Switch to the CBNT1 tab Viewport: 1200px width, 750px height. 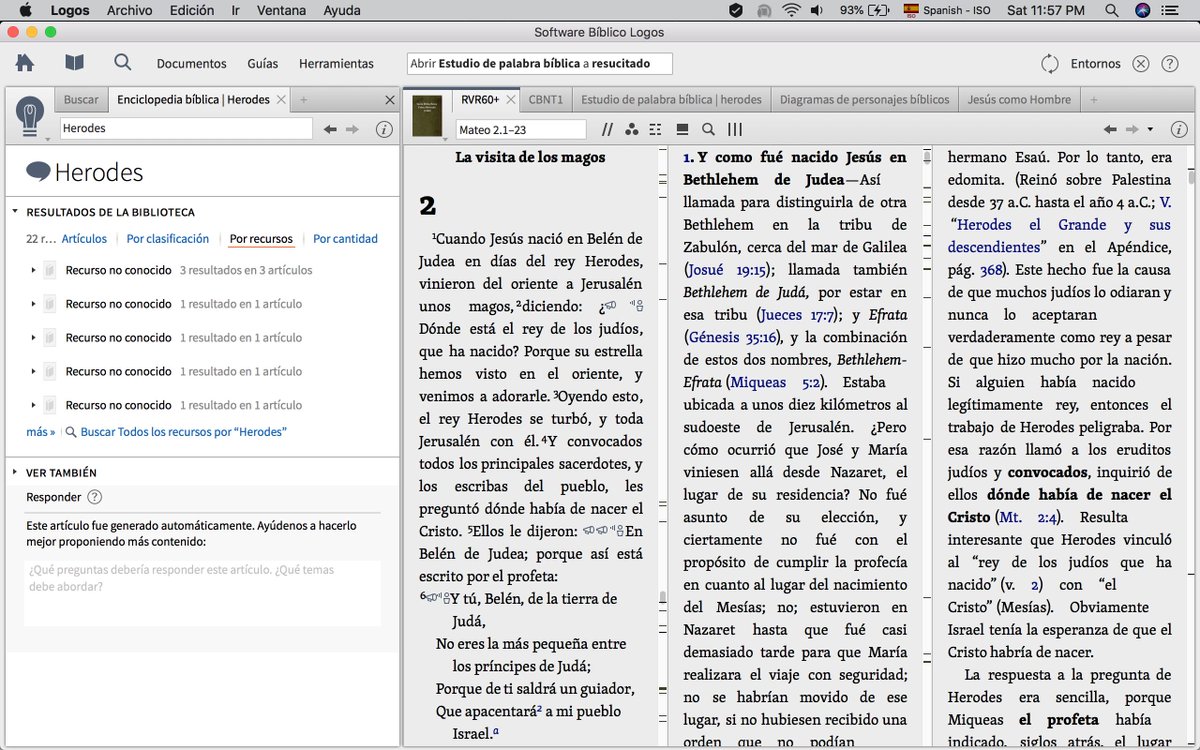pos(546,100)
